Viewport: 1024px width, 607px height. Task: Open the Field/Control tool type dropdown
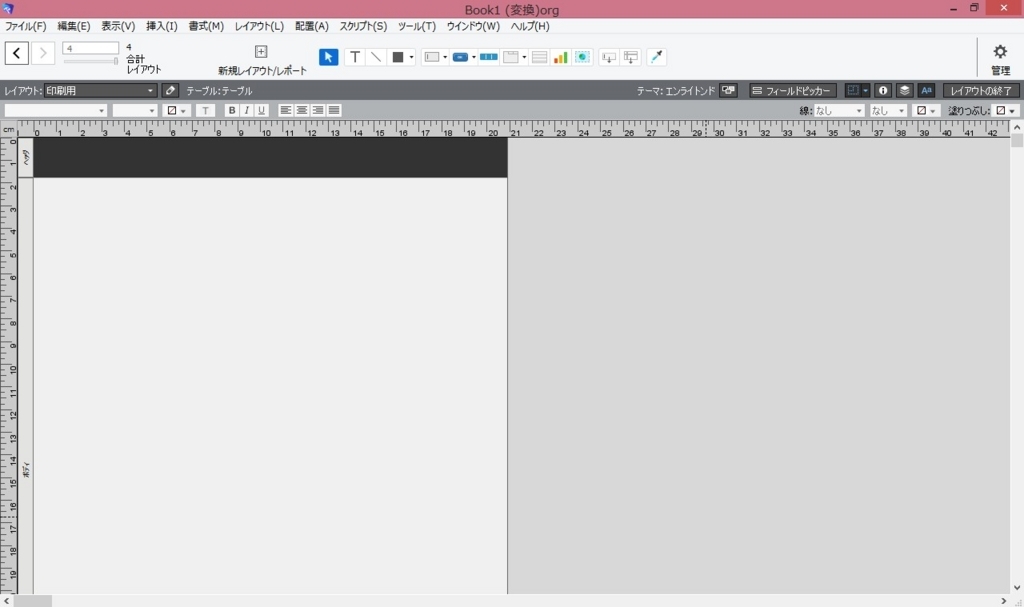click(x=445, y=57)
